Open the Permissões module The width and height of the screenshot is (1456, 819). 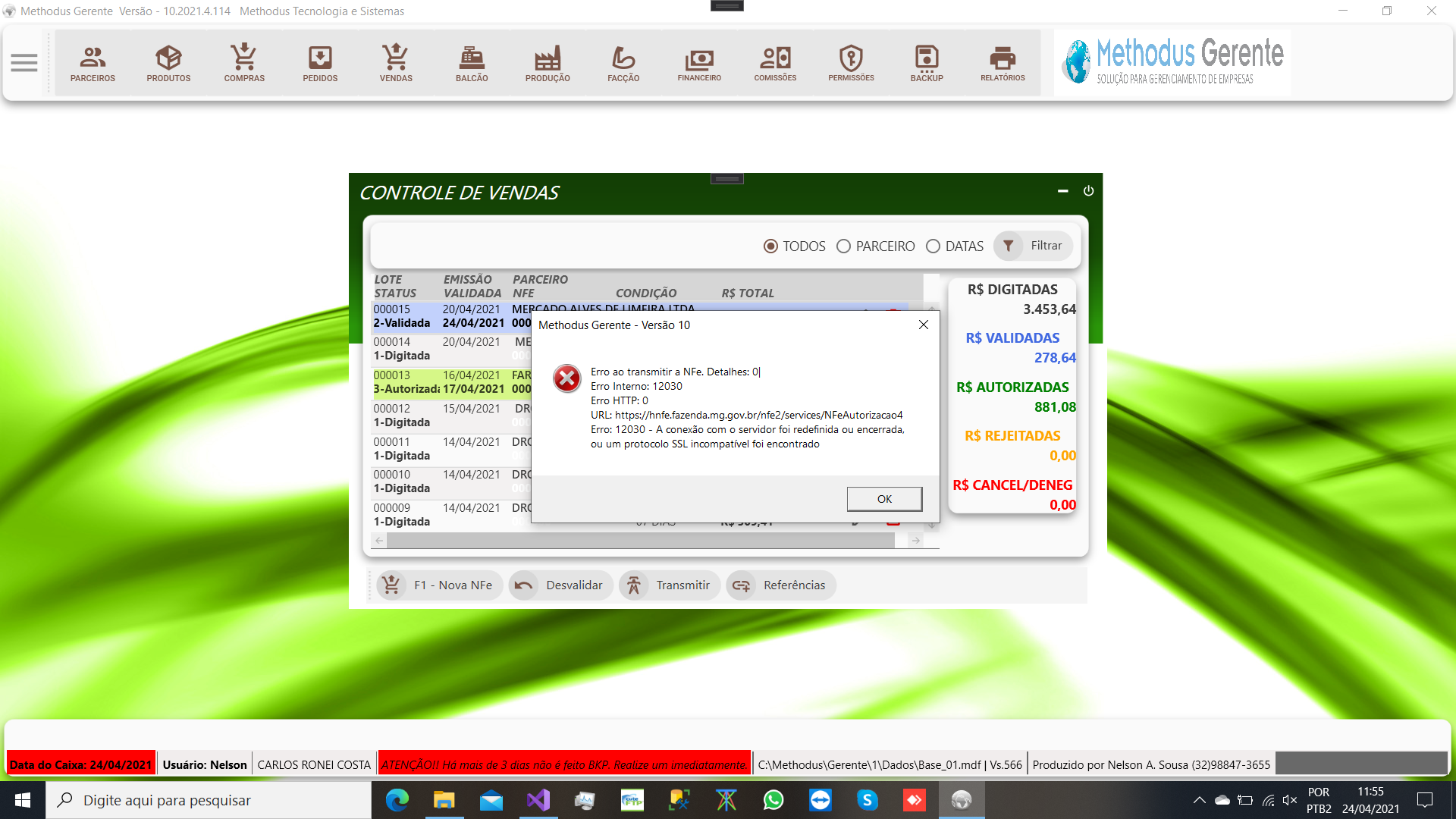[x=851, y=64]
